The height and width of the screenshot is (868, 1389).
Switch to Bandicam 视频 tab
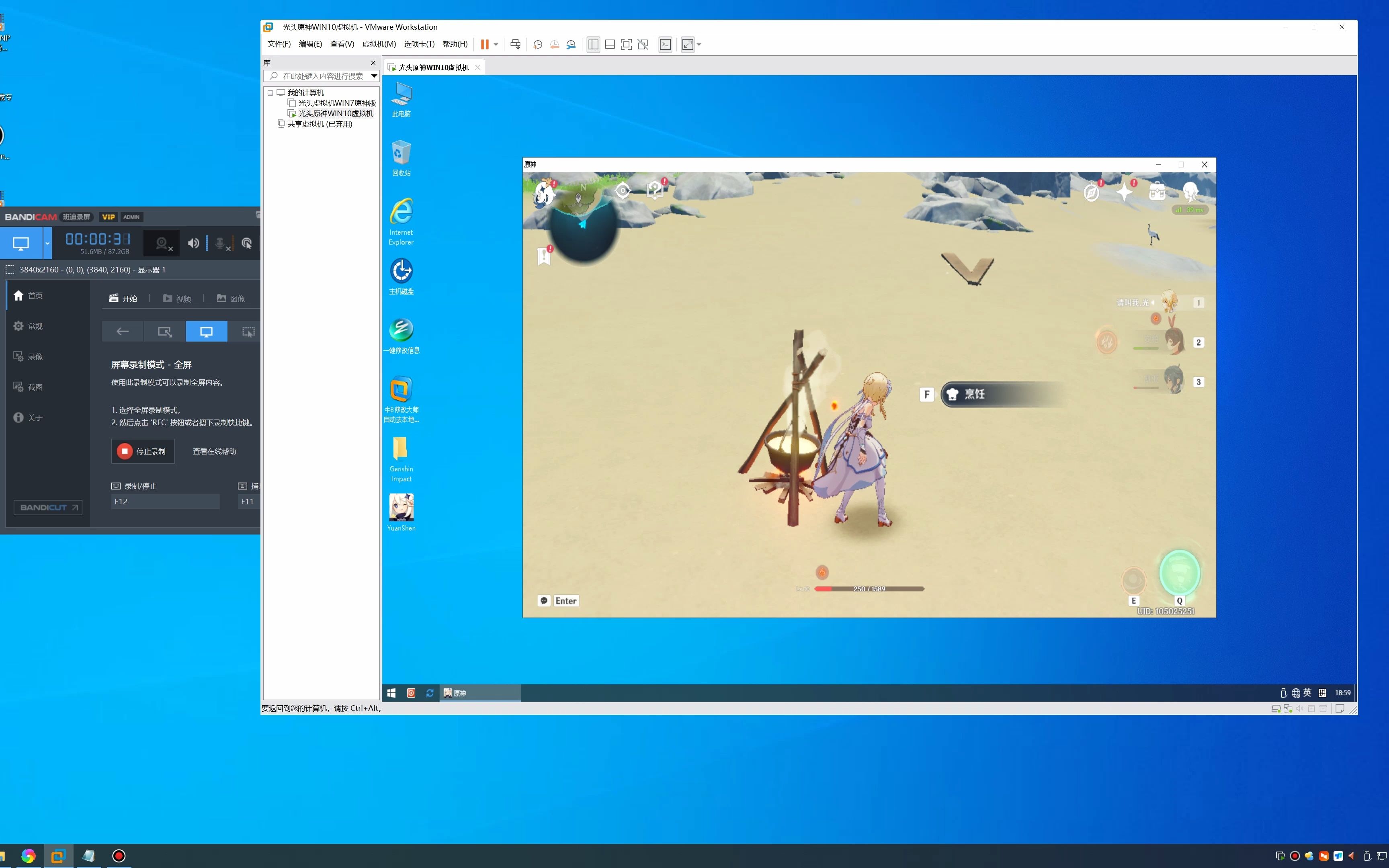177,299
